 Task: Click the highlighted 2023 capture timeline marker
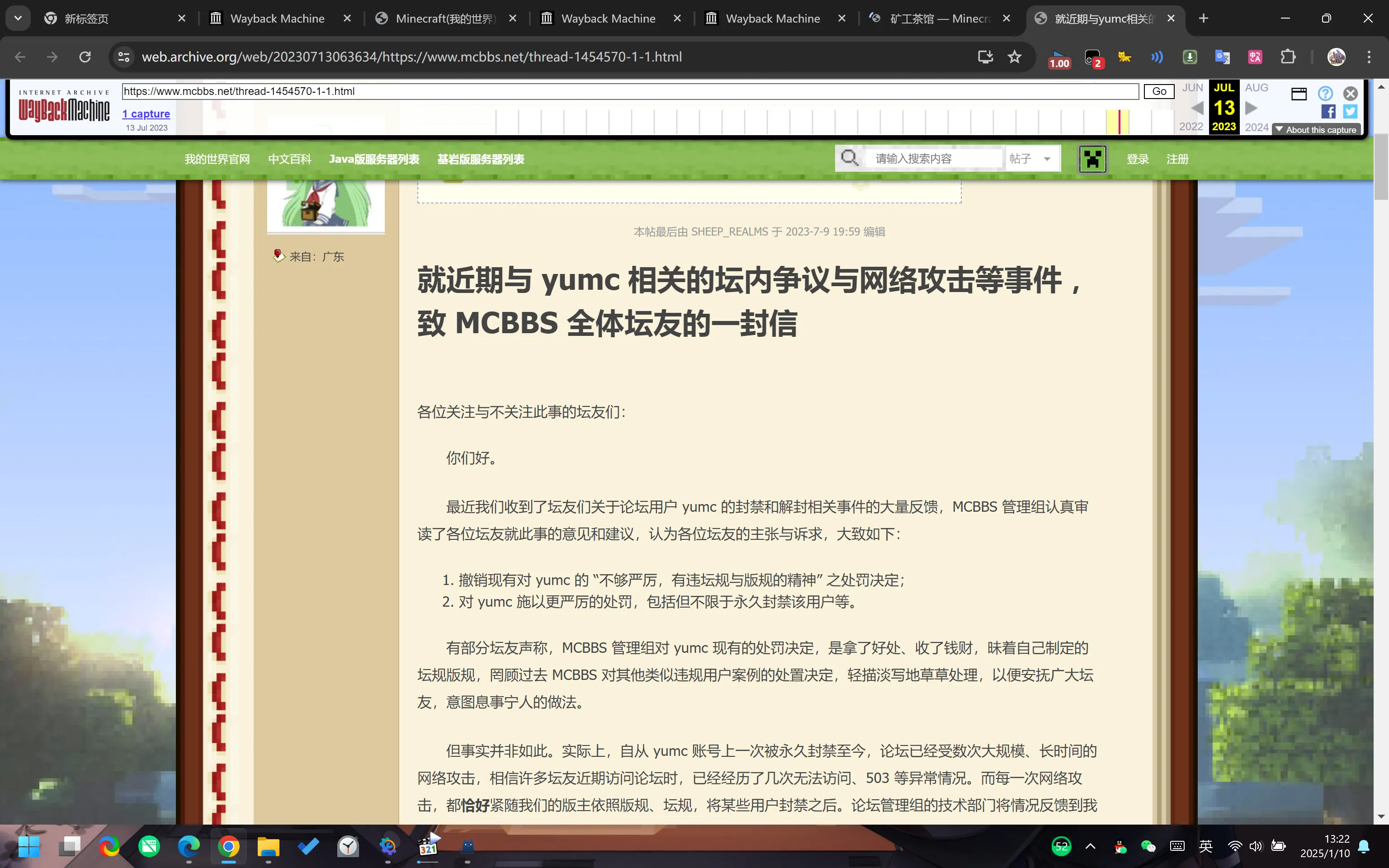pos(1119,122)
